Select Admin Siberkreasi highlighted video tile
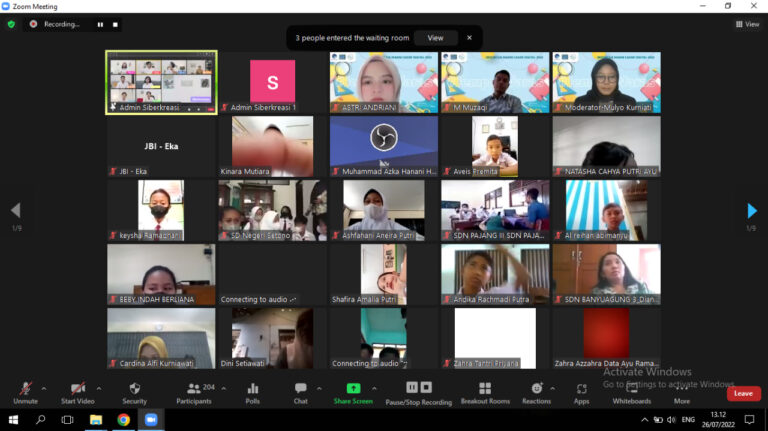768x431 pixels. pyautogui.click(x=161, y=82)
